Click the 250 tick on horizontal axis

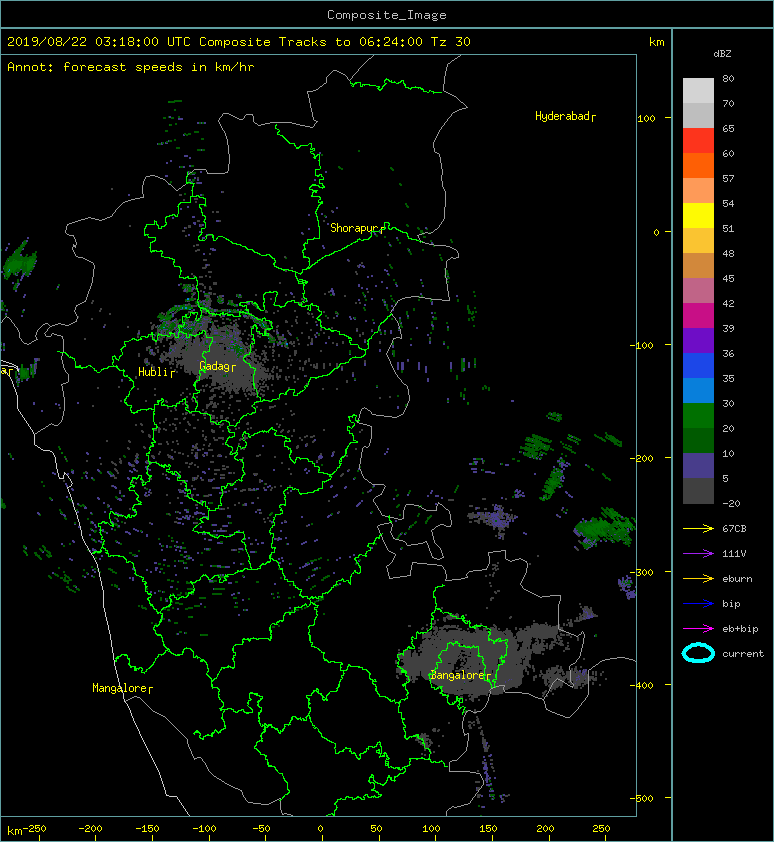(601, 829)
